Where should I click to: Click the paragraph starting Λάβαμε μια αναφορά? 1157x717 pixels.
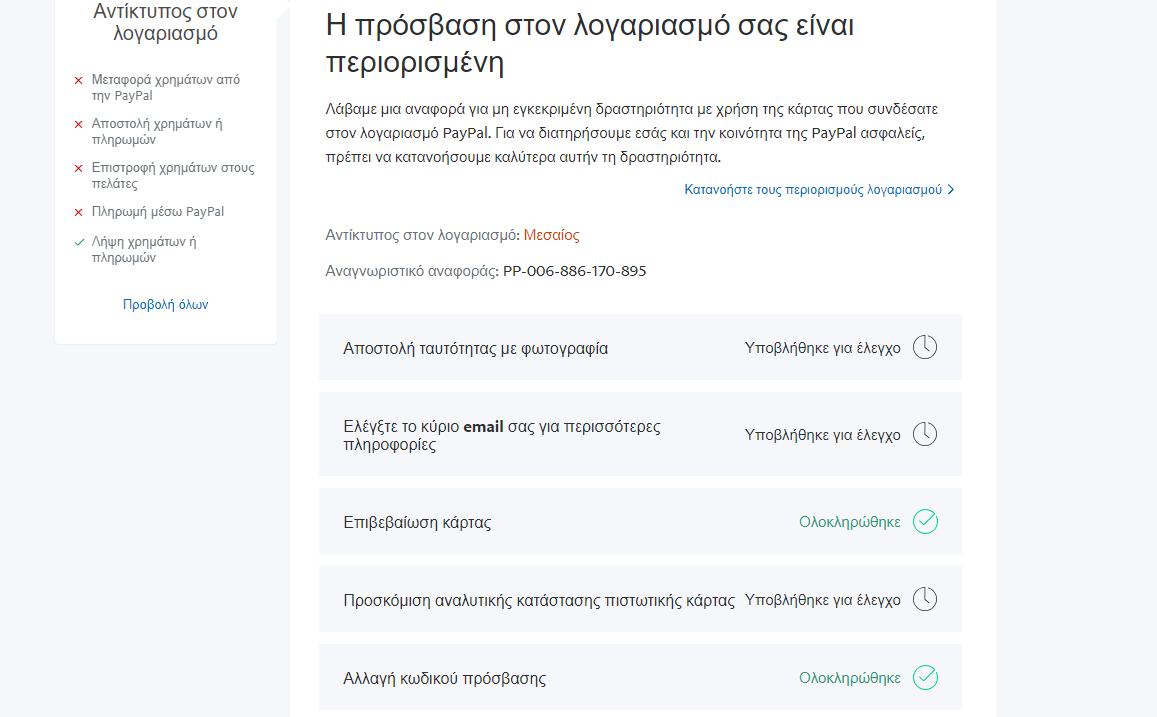click(x=632, y=133)
